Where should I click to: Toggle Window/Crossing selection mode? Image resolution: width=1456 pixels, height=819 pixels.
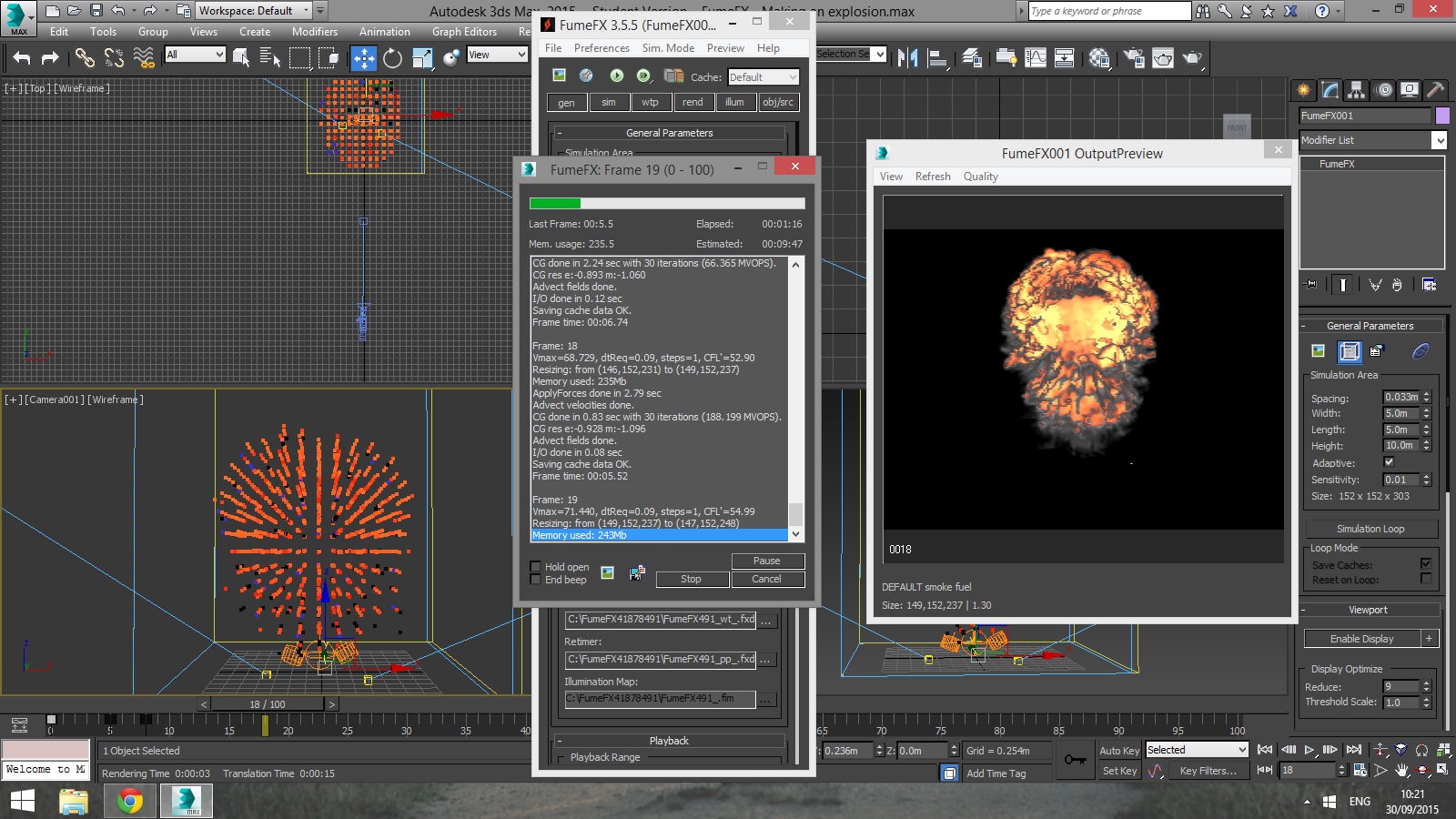tap(329, 58)
